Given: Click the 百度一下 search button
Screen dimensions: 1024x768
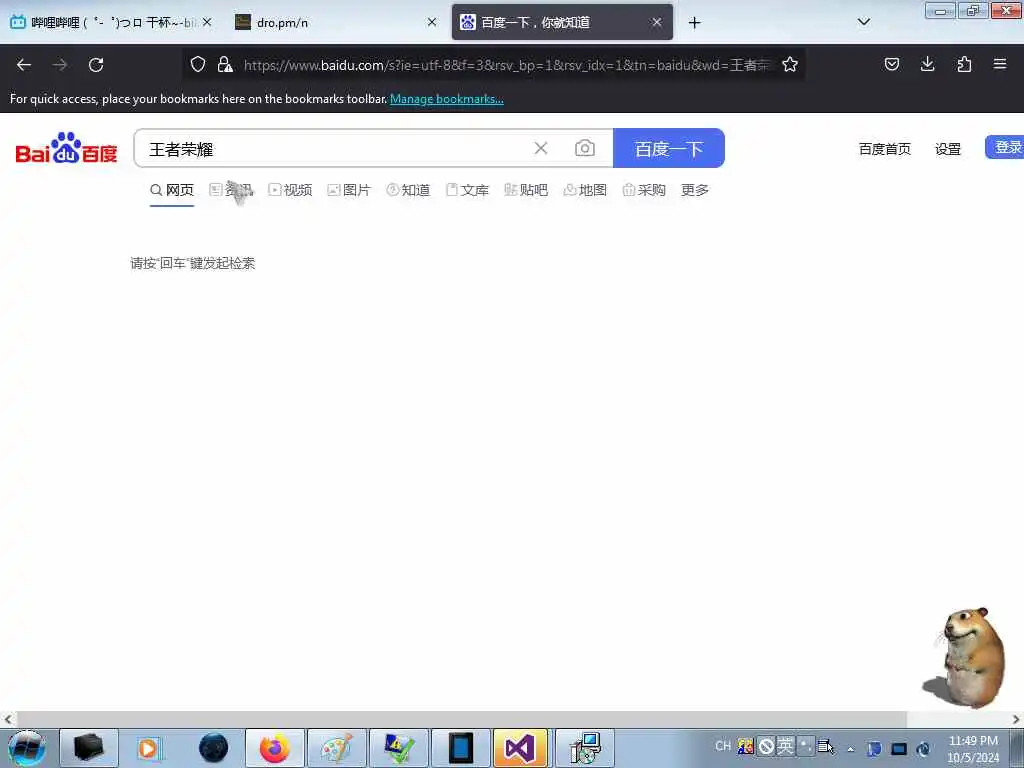Looking at the screenshot, I should [x=669, y=148].
